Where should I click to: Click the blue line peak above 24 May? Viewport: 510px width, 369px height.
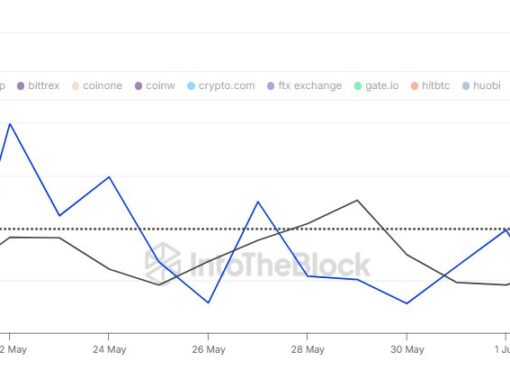pos(109,177)
